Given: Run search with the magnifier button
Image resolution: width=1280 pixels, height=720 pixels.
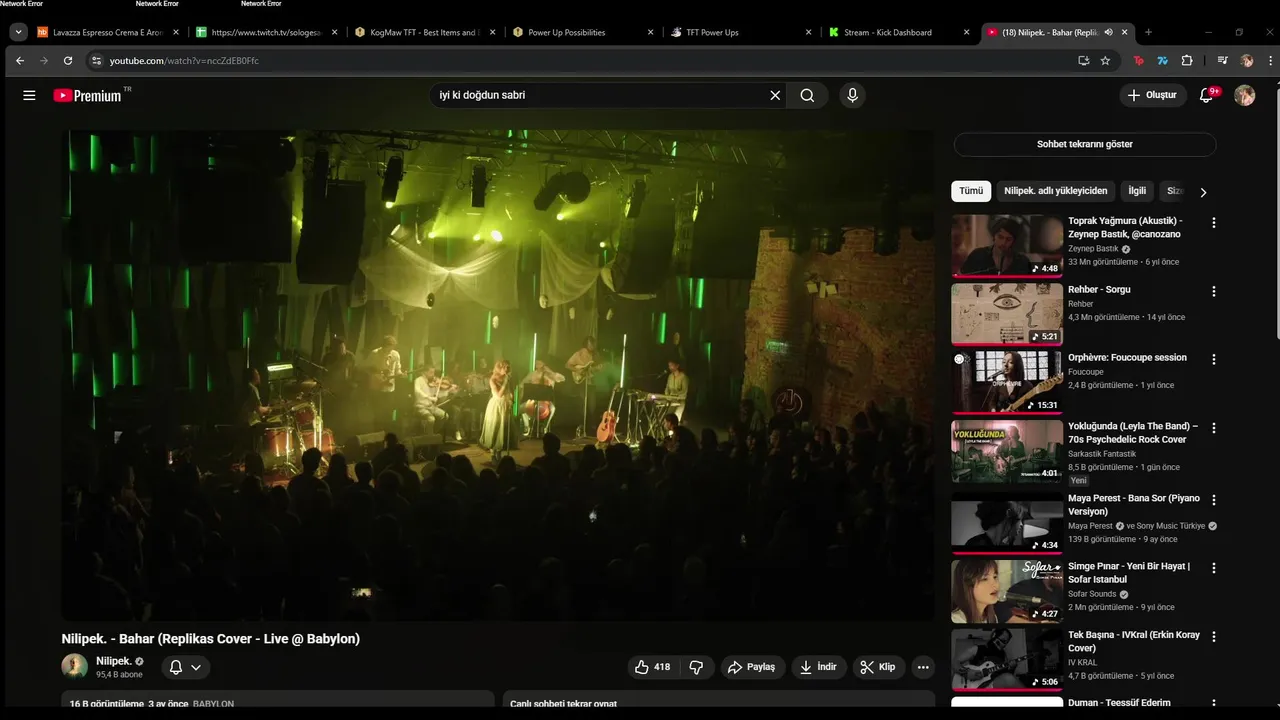Looking at the screenshot, I should coord(807,95).
